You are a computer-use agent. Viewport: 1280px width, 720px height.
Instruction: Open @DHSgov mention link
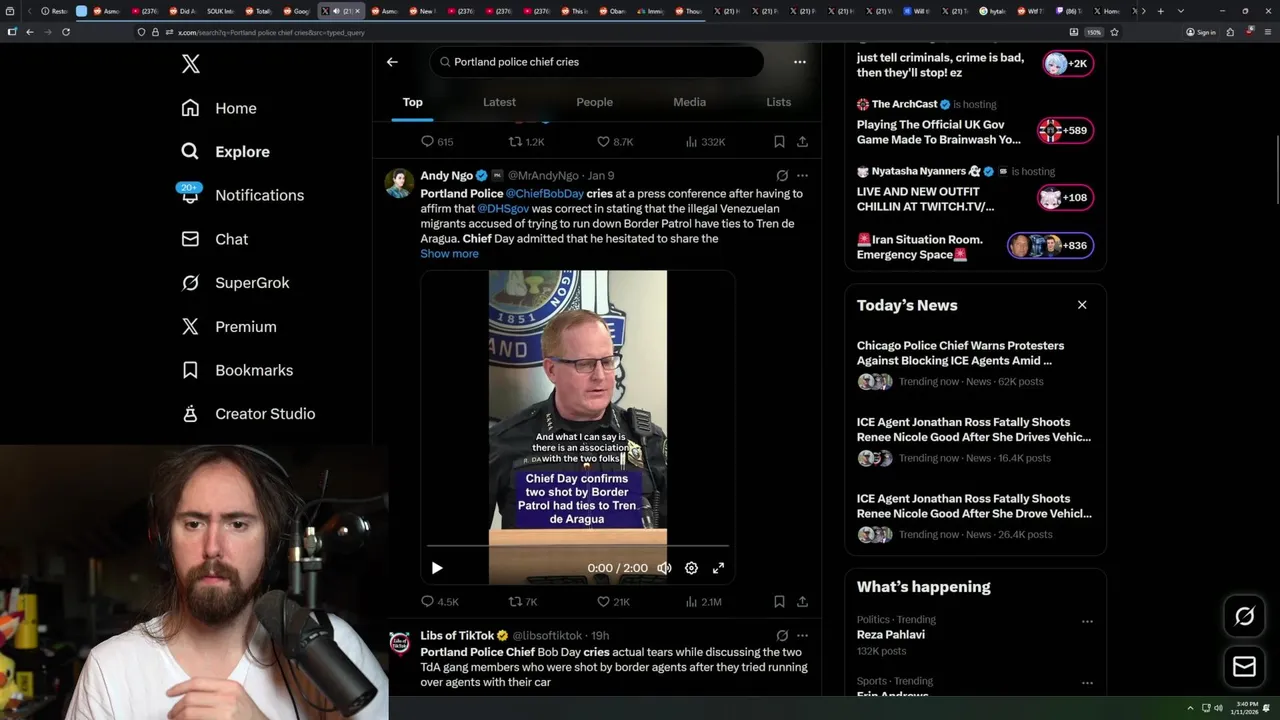[x=503, y=209]
